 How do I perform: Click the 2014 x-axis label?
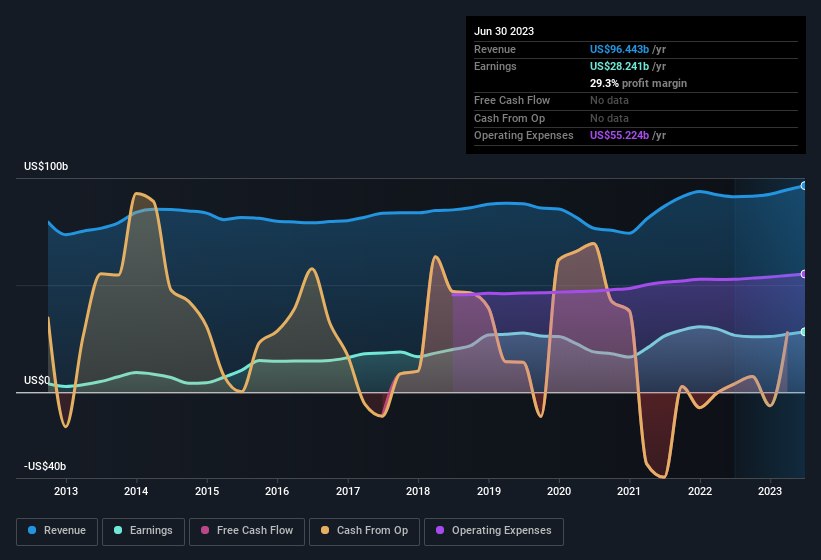[136, 491]
